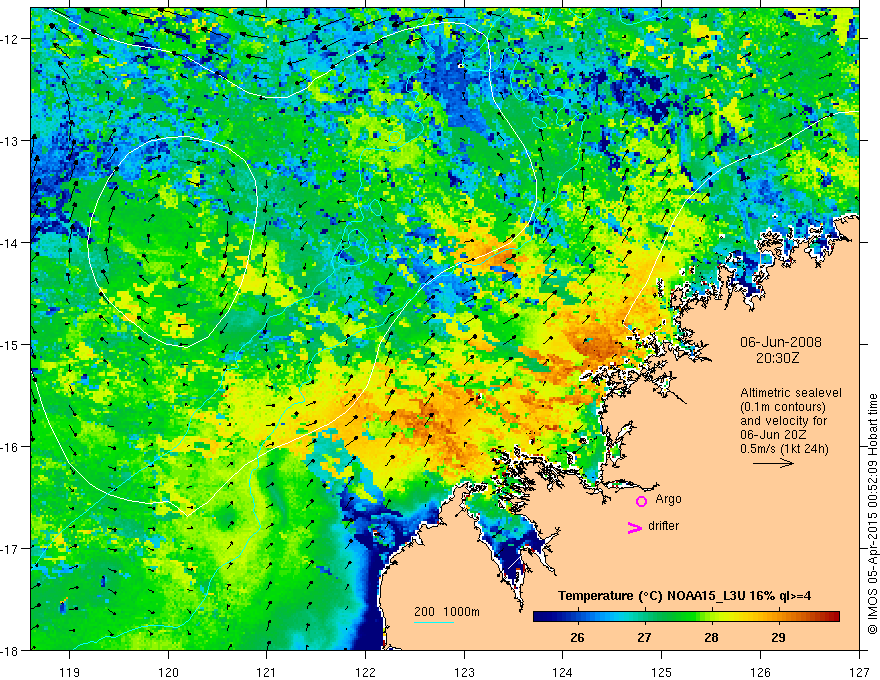Click longitude label 125 on the axis
Image resolution: width=880 pixels, height=680 pixels.
click(x=662, y=672)
